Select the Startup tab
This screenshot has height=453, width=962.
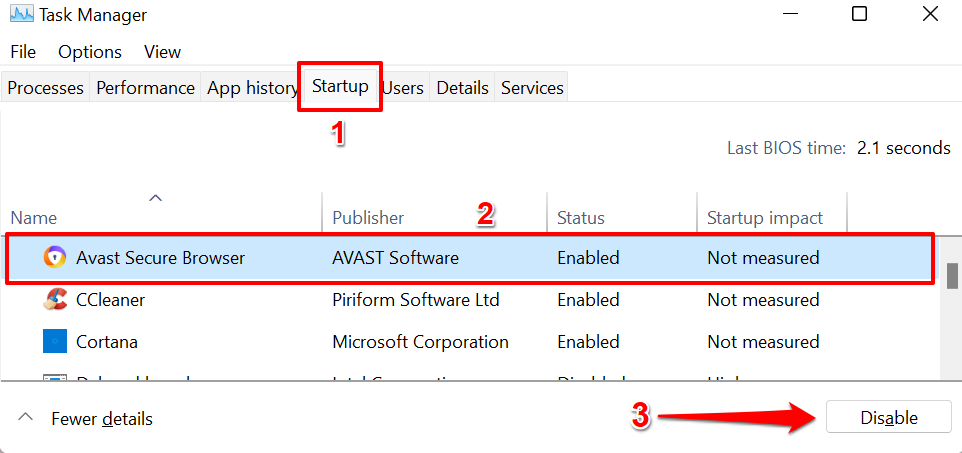click(340, 87)
